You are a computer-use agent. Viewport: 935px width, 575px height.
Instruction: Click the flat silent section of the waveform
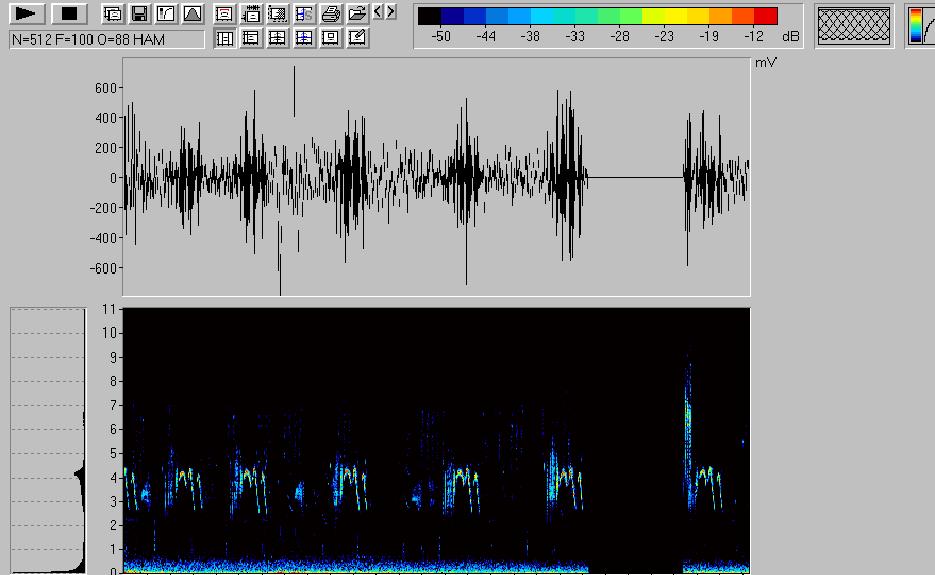635,178
